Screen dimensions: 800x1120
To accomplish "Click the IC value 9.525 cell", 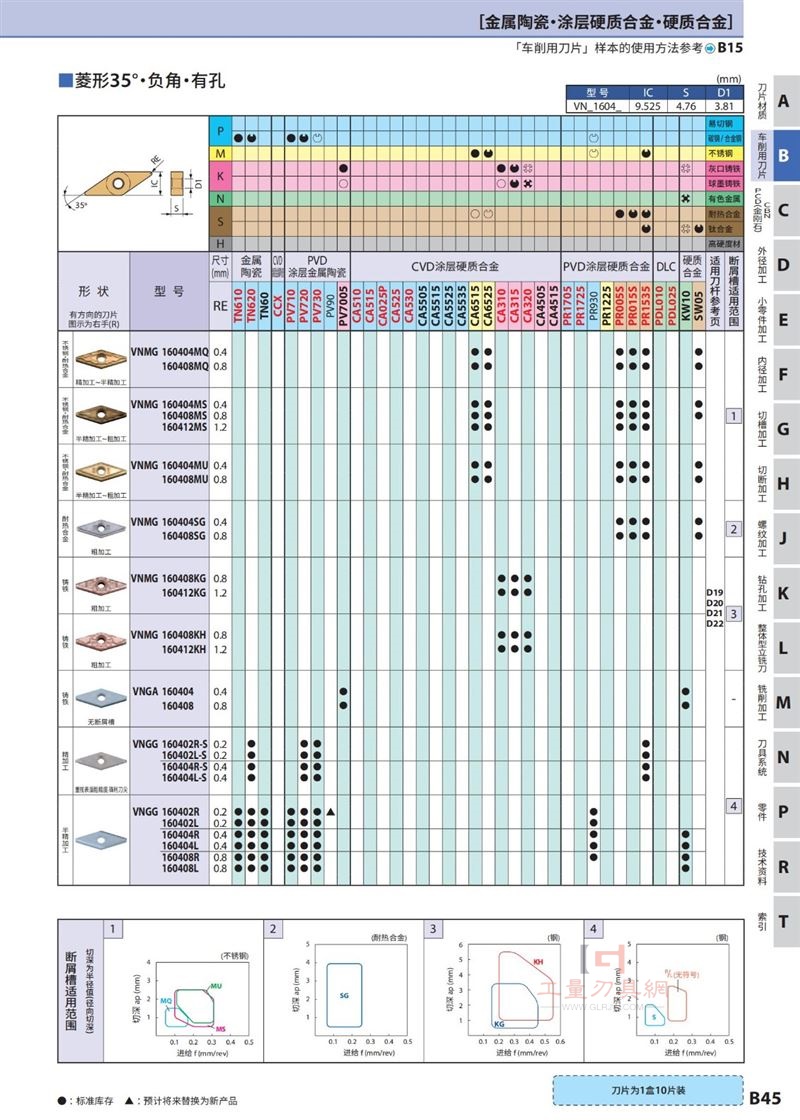I will [647, 106].
